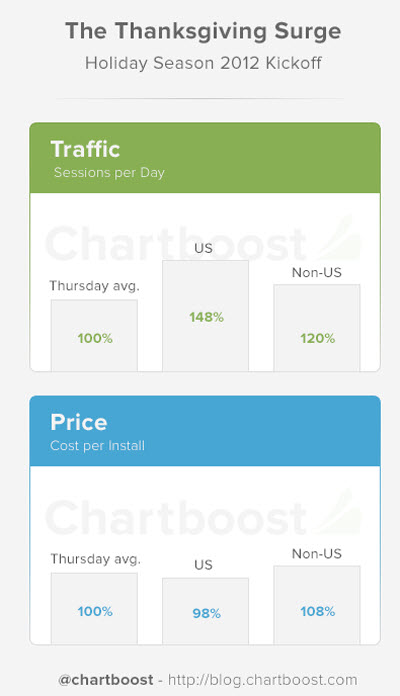This screenshot has width=400, height=696.
Task: Click the Holiday Season 2012 Kickoff subtitle
Action: tap(203, 63)
